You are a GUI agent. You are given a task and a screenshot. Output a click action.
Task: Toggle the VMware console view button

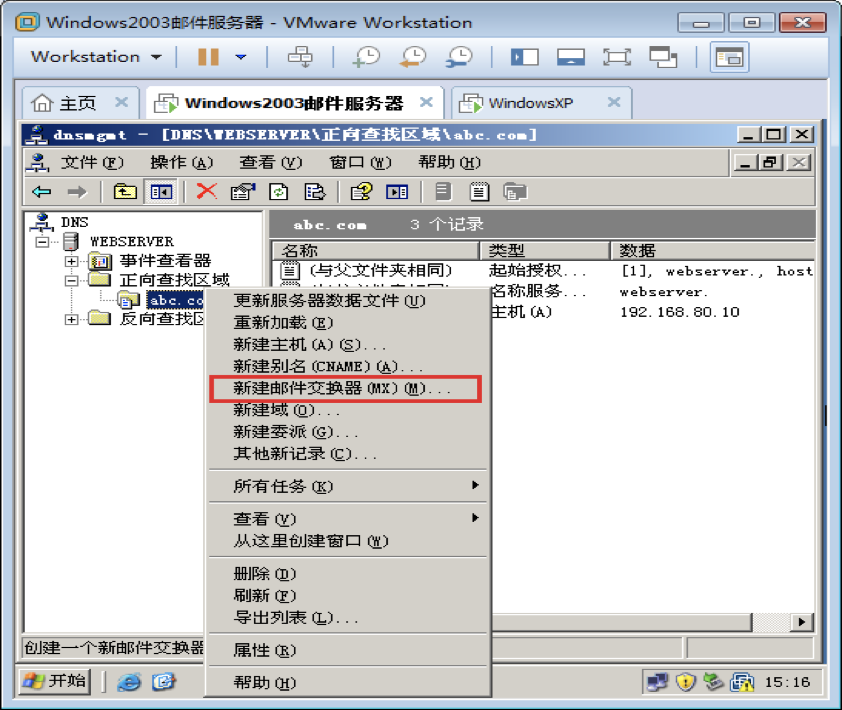(729, 57)
